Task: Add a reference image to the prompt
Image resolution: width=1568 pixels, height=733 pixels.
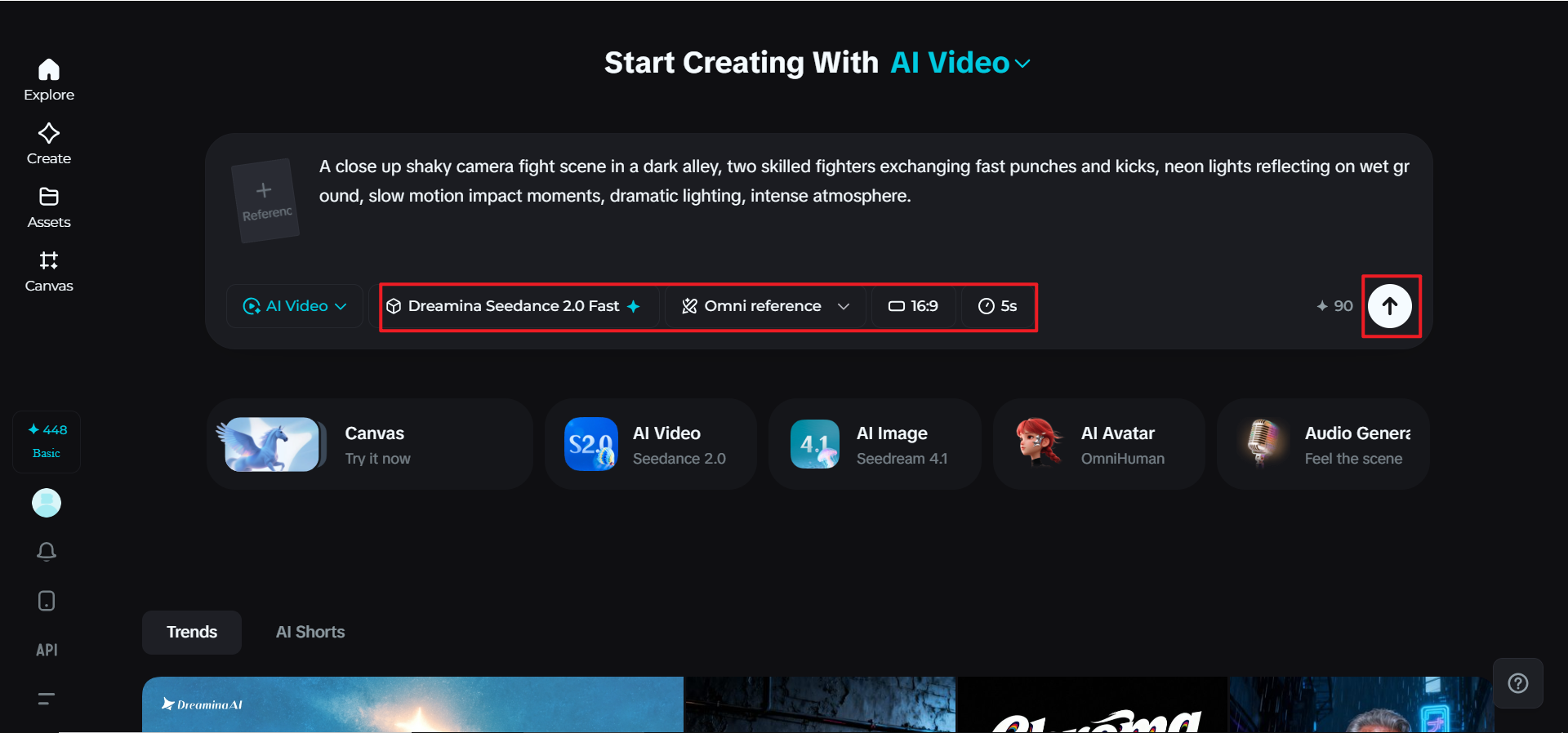Action: point(265,201)
